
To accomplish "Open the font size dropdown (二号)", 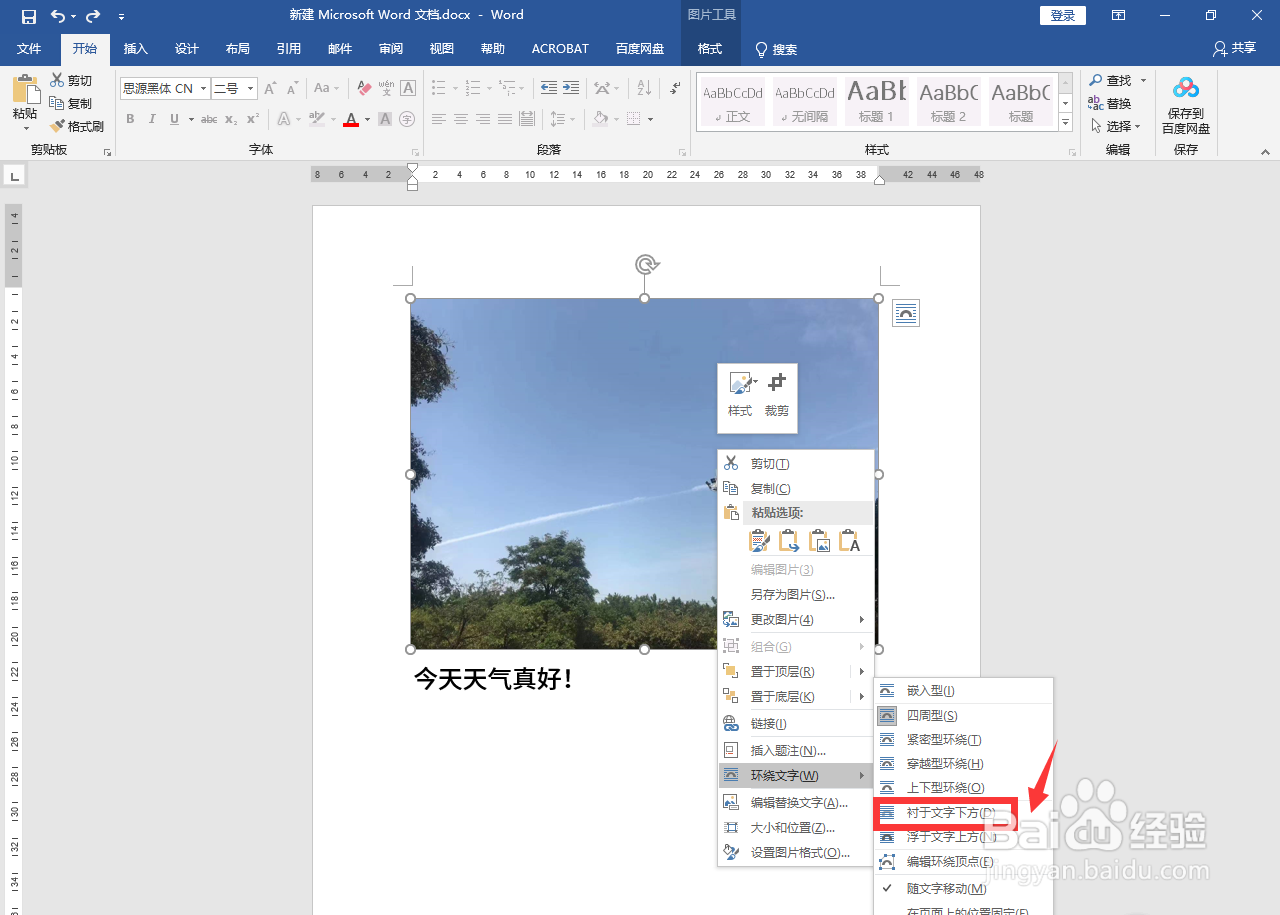I will (x=250, y=88).
